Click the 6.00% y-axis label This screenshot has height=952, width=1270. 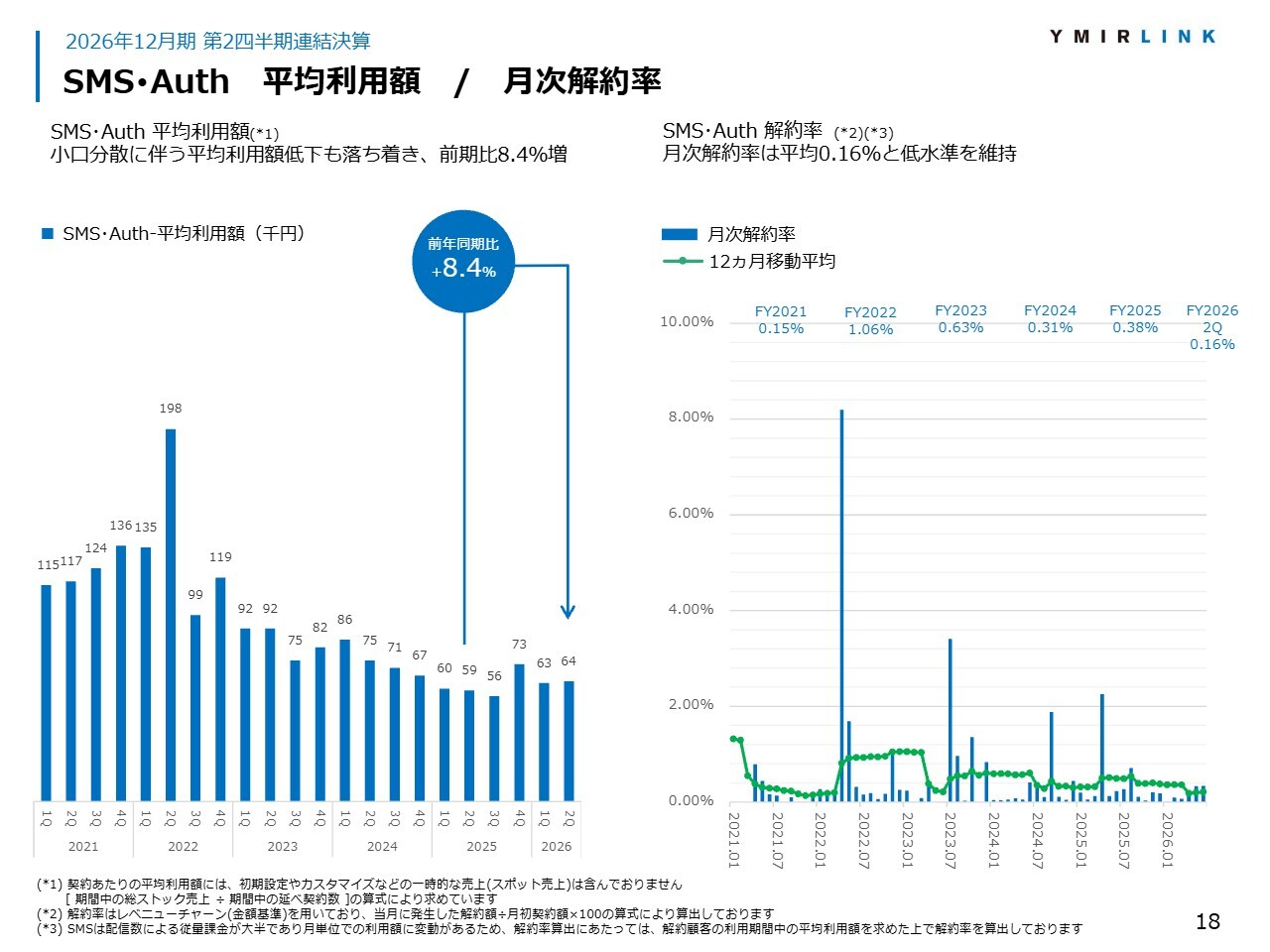click(x=691, y=514)
